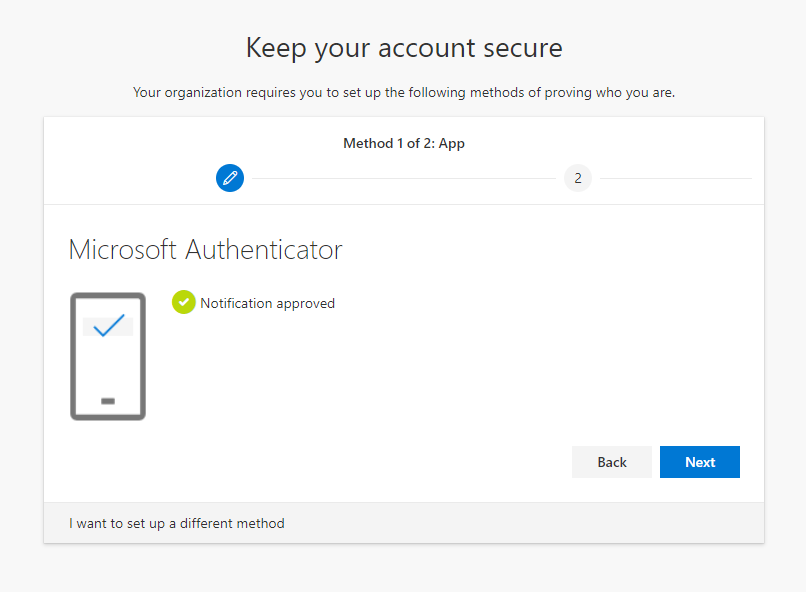
Task: Click the blue pencil step icon
Action: 230,178
